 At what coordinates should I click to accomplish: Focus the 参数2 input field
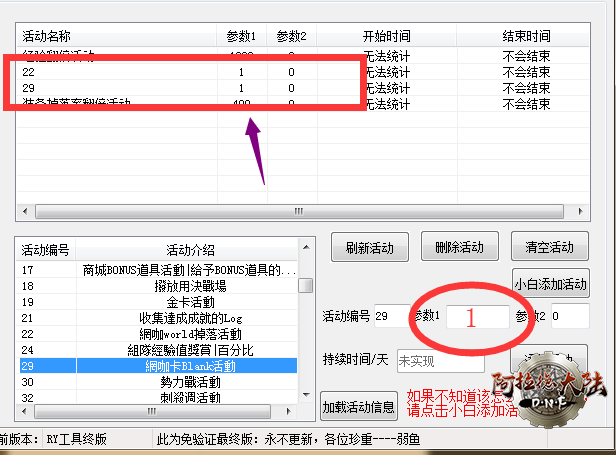(568, 317)
